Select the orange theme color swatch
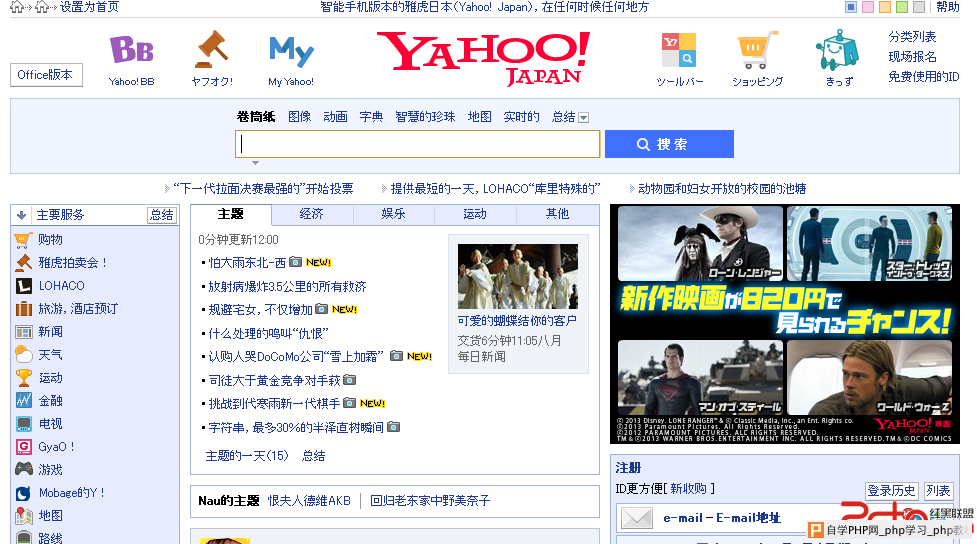Viewport: 977px width, 544px height. 885,7
